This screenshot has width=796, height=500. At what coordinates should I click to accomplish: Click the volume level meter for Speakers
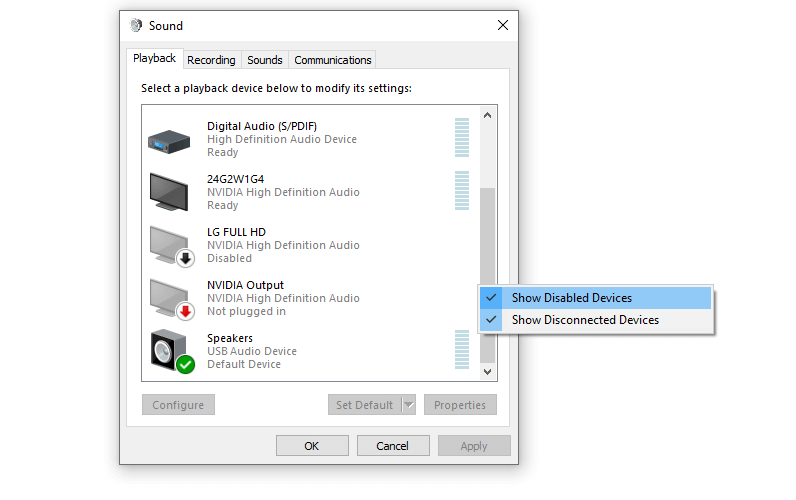coord(462,350)
